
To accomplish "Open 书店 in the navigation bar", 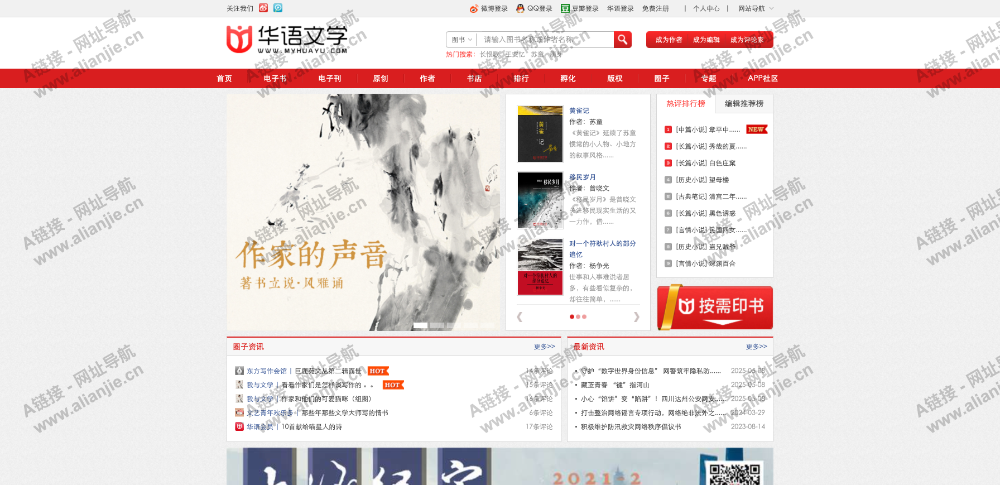I will point(474,78).
